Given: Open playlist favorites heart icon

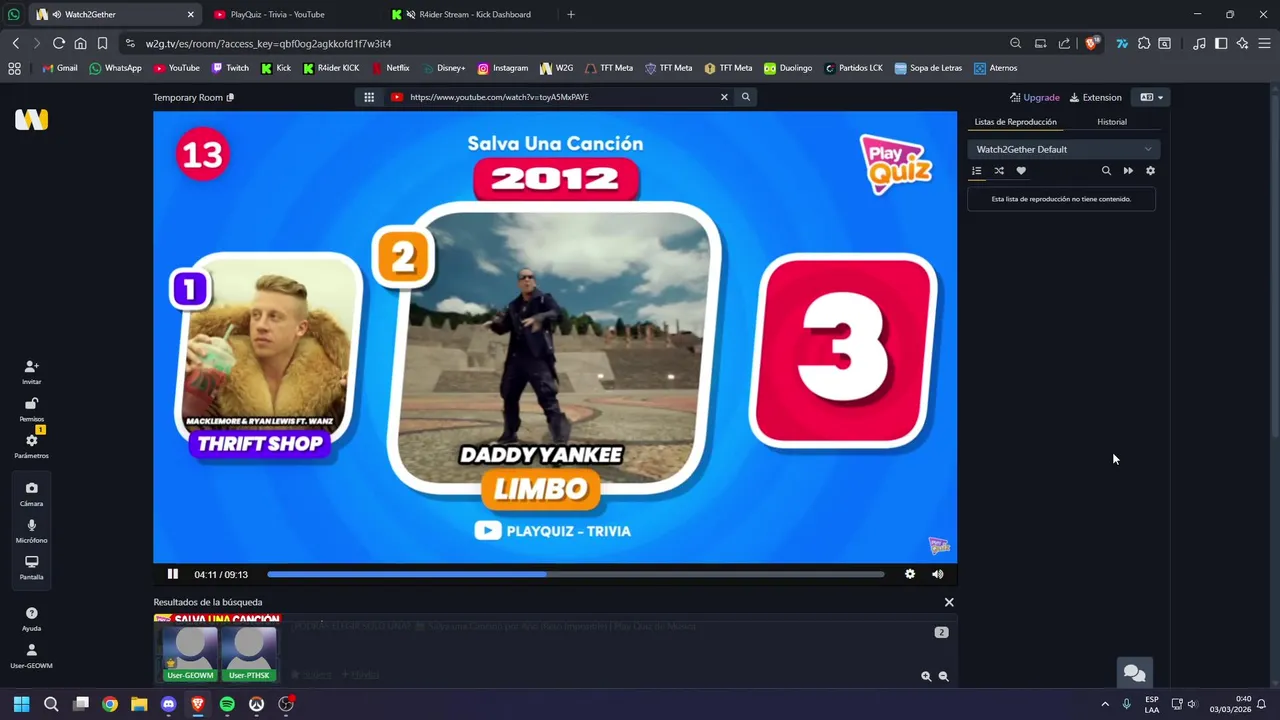Looking at the screenshot, I should [x=1021, y=171].
